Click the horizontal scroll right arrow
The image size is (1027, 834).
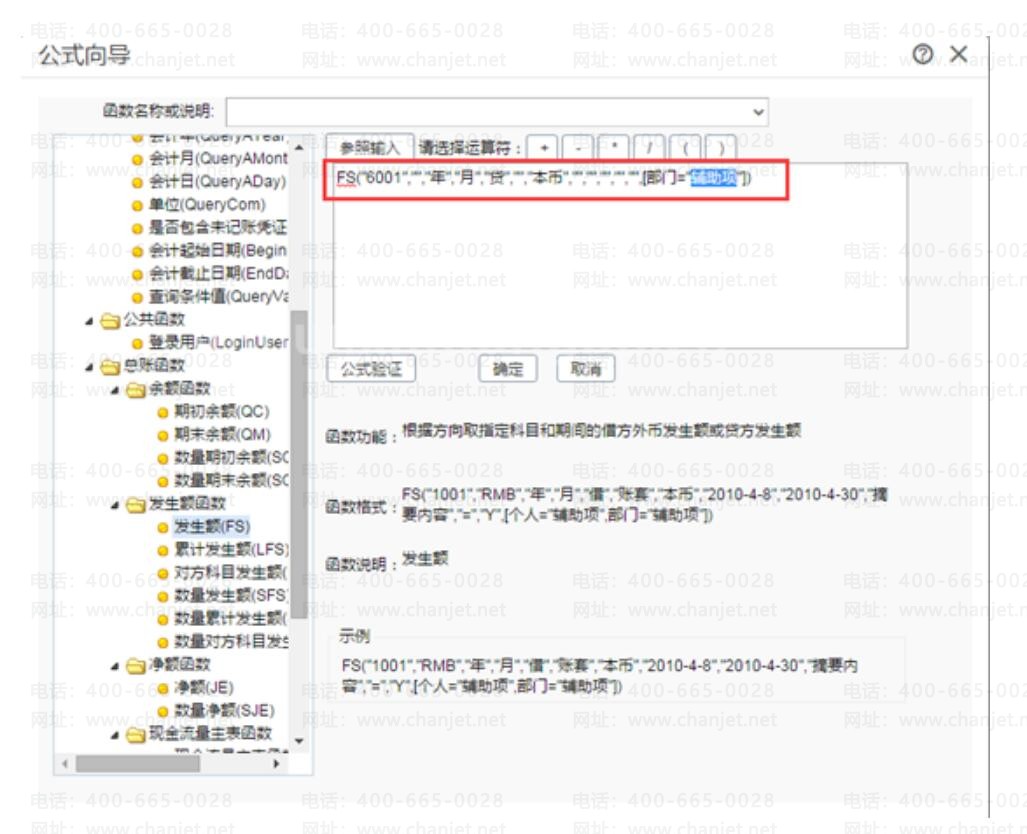click(x=276, y=764)
